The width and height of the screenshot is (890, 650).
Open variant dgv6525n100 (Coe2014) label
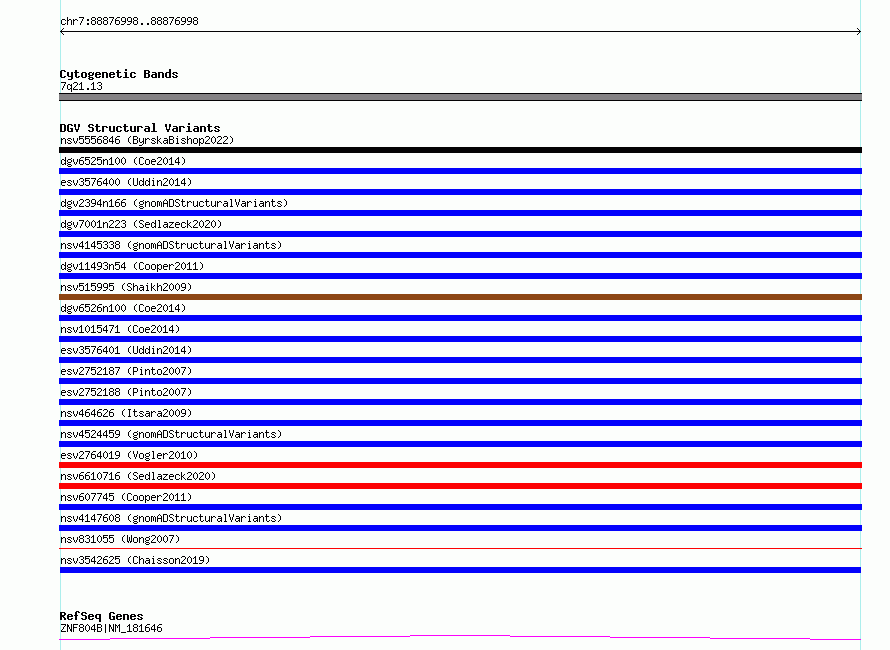[123, 161]
